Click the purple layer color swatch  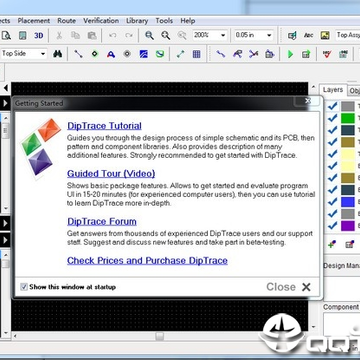[x=348, y=226]
